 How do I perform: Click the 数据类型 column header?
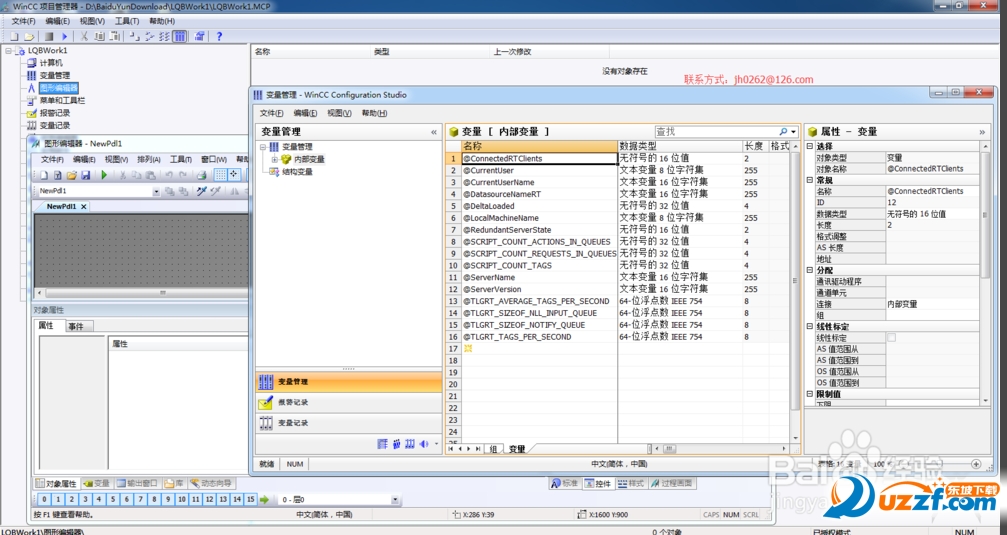[679, 146]
